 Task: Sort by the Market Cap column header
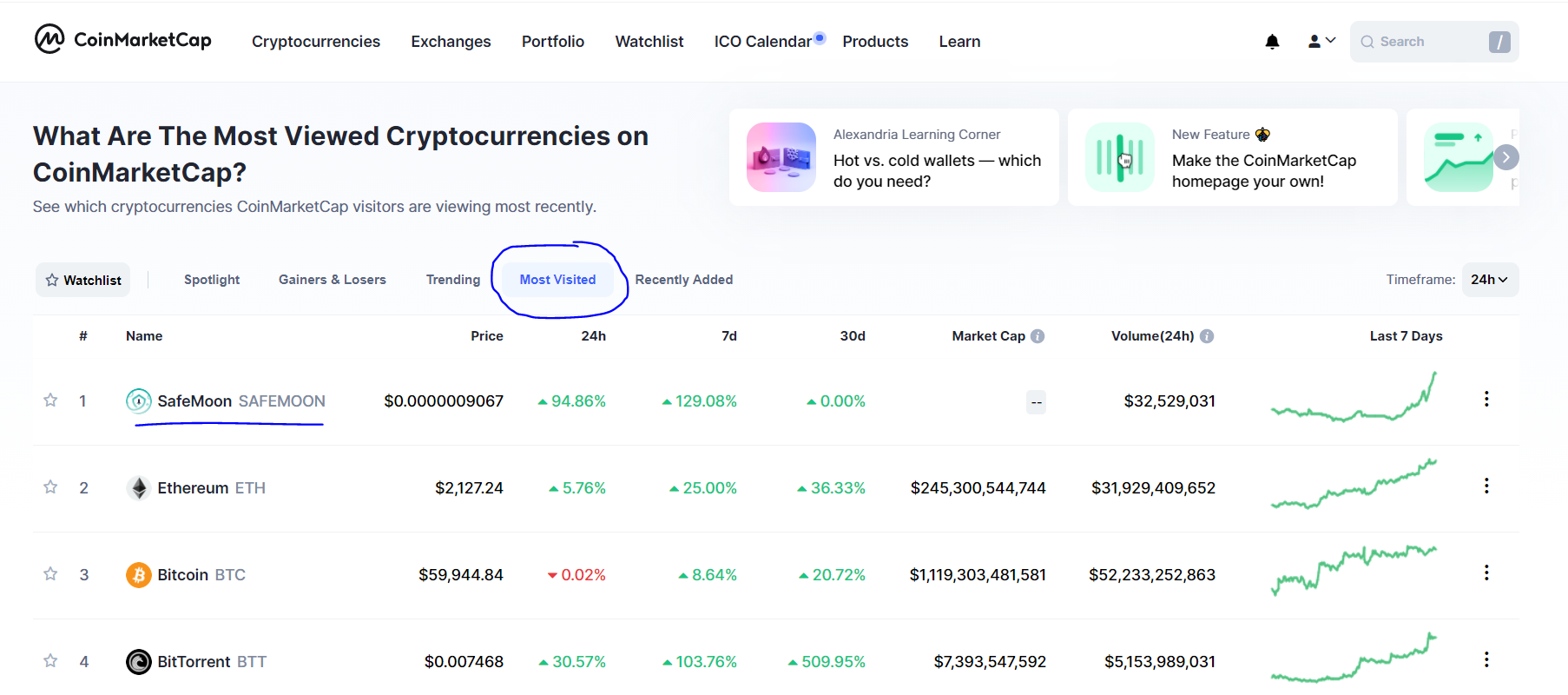[988, 336]
